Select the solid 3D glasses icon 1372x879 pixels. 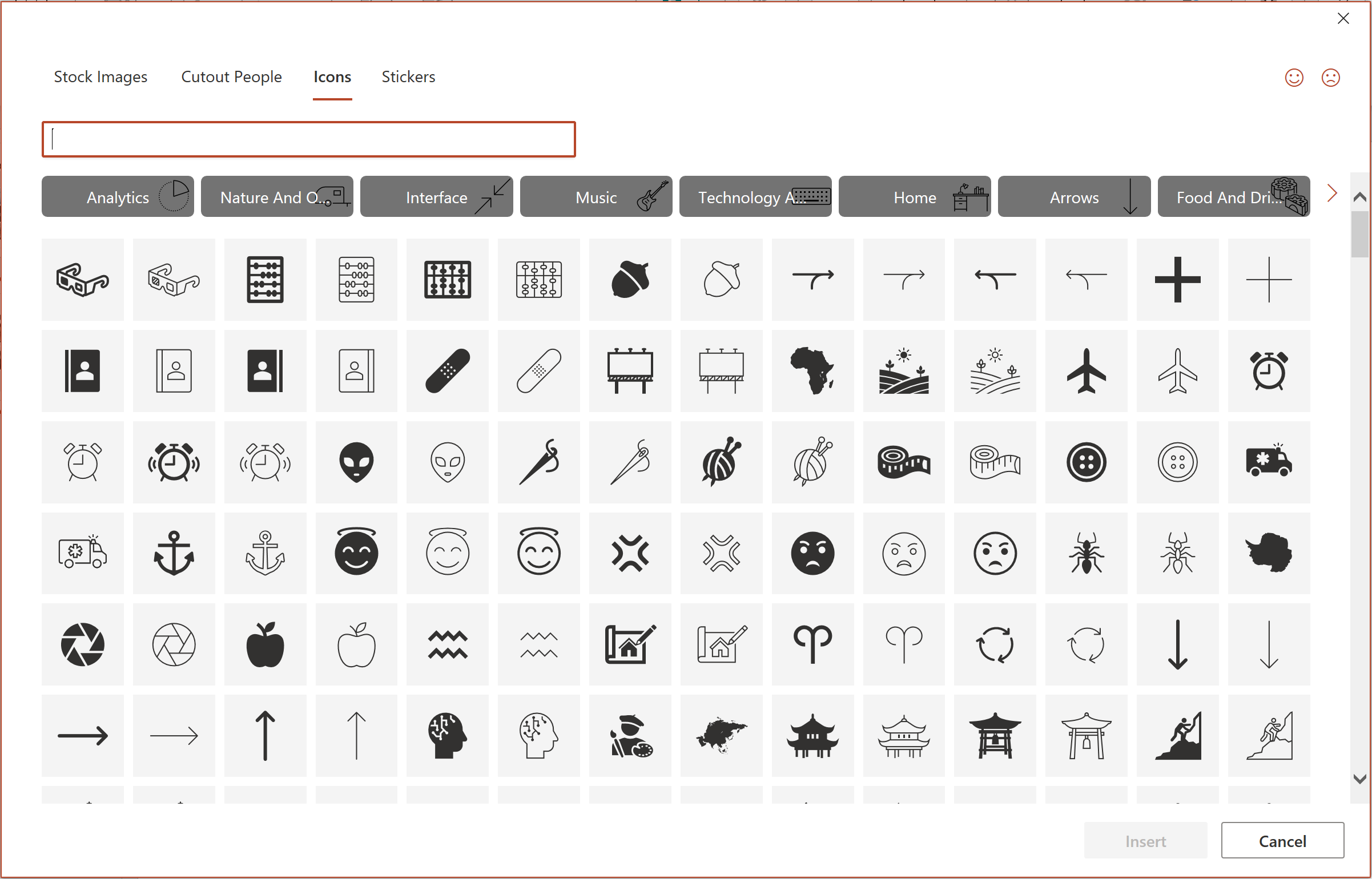click(82, 280)
